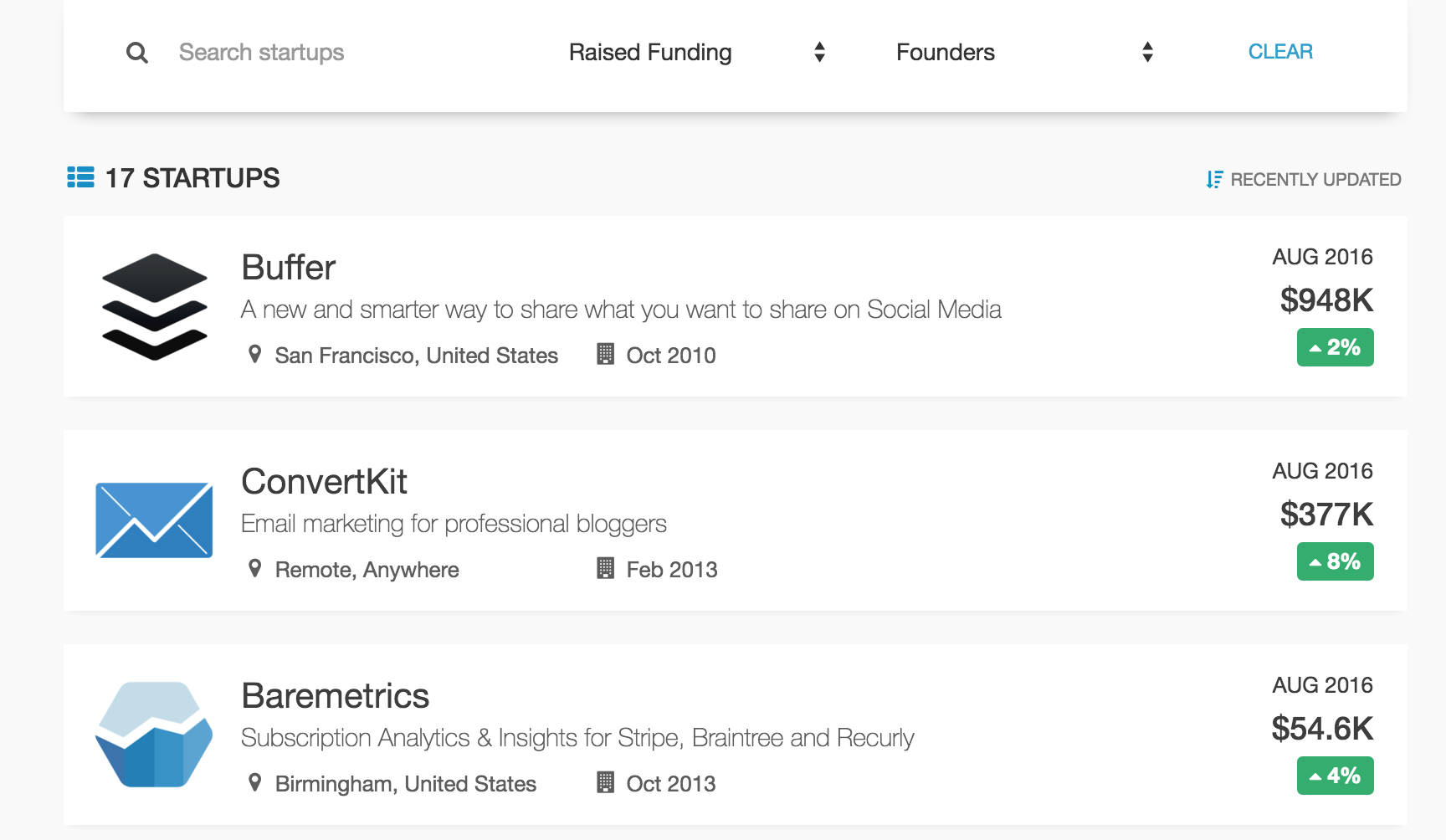Click the location pin beside San Francisco
Viewport: 1446px width, 840px height.
coord(255,355)
